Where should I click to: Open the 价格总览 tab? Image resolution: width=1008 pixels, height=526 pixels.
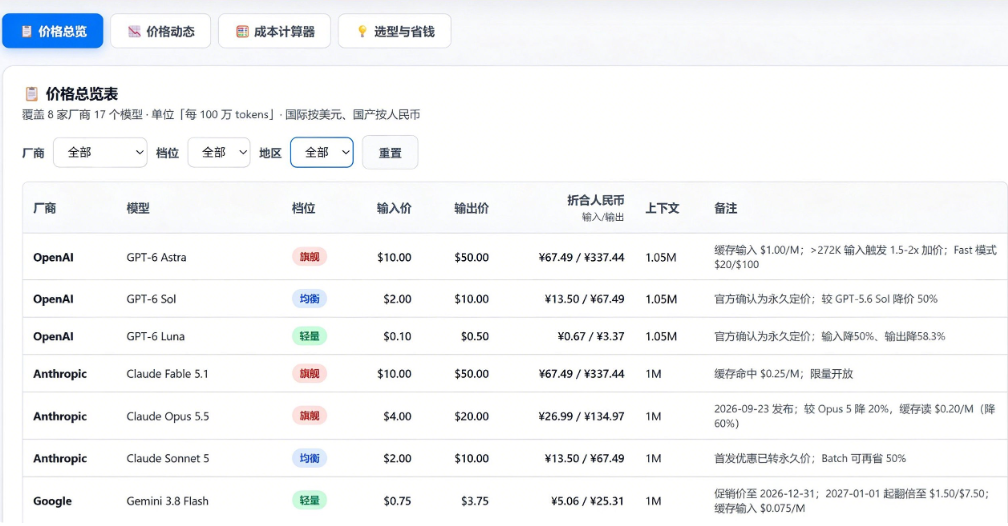click(x=53, y=31)
